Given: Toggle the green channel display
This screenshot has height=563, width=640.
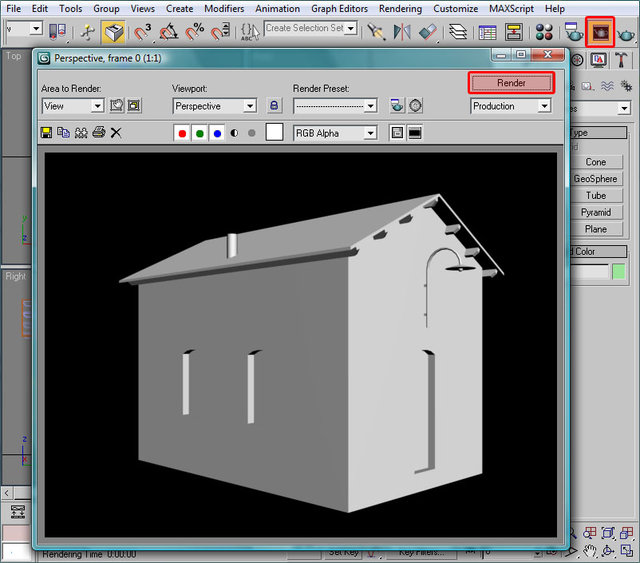Looking at the screenshot, I should tap(200, 133).
